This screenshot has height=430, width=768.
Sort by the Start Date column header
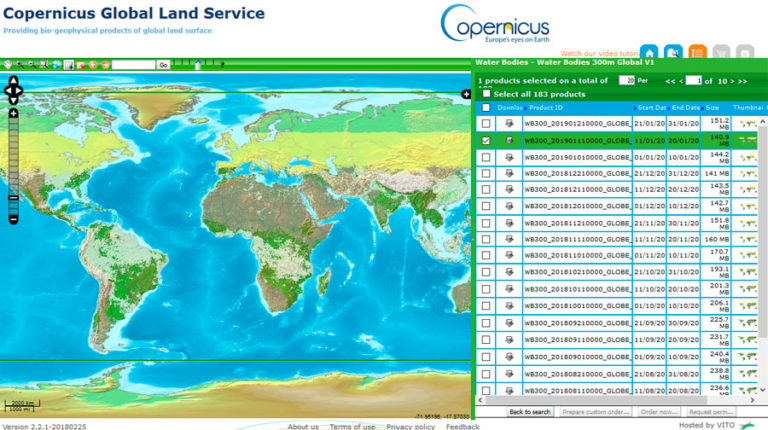pyautogui.click(x=652, y=108)
